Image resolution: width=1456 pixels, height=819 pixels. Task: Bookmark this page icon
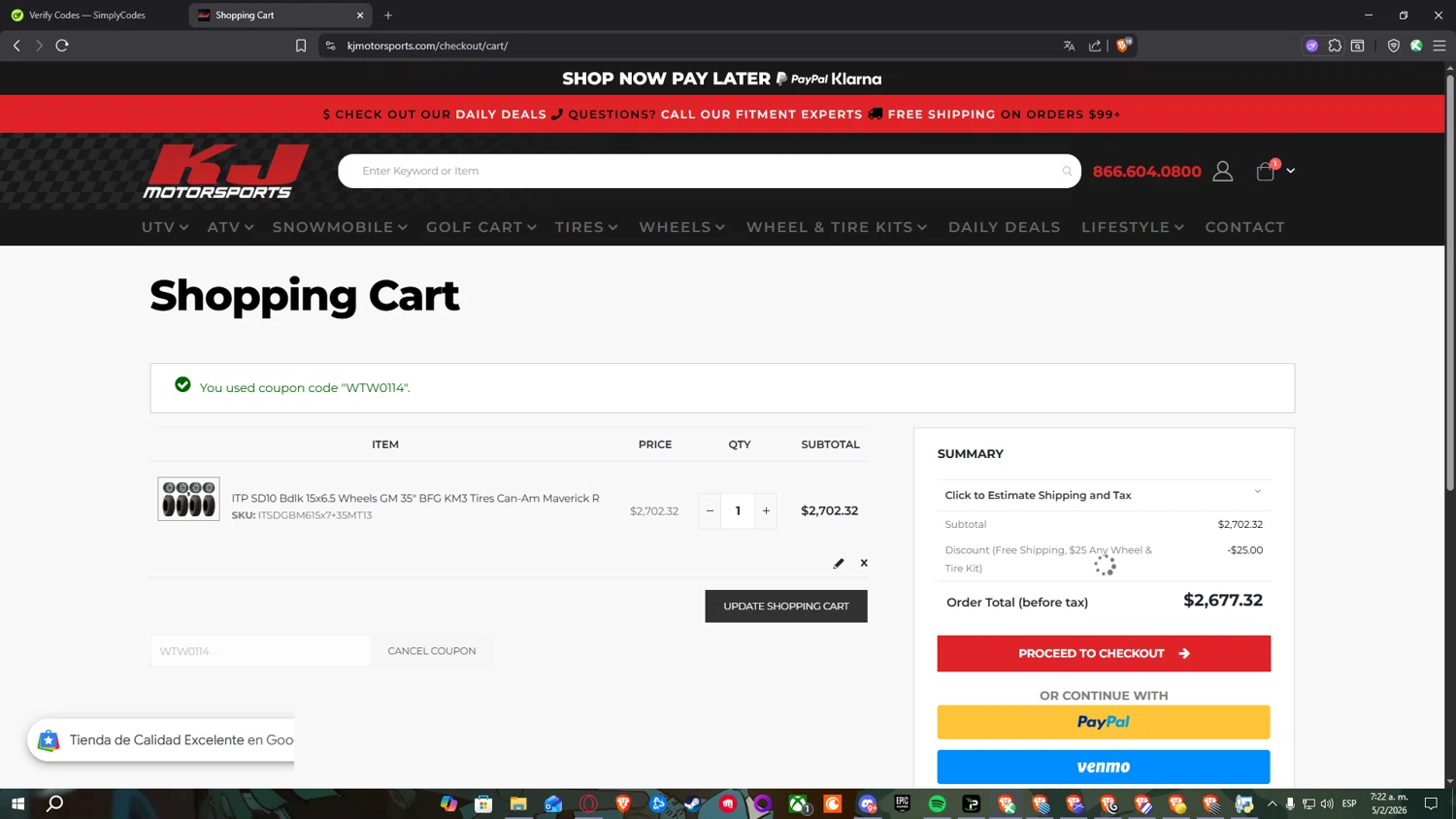[301, 46]
